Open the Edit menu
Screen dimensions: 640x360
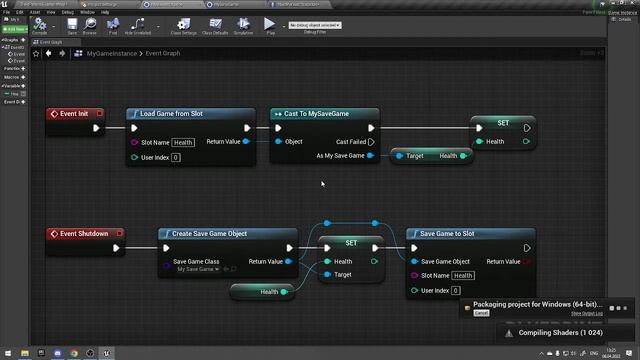tap(20, 12)
